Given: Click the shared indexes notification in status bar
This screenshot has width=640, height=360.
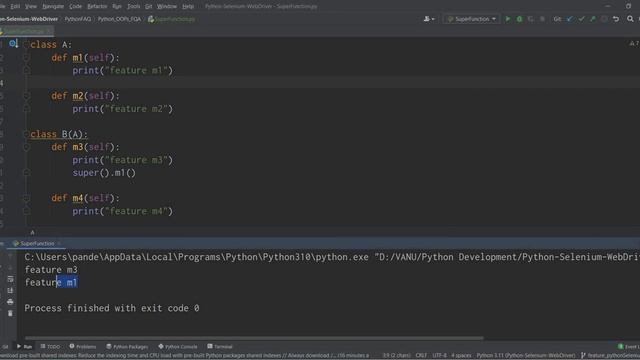Looking at the screenshot, I should click(x=184, y=356).
